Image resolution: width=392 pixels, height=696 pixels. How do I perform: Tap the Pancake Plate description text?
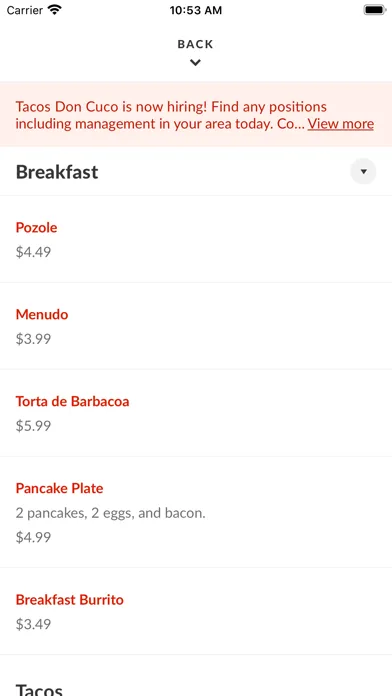(111, 514)
